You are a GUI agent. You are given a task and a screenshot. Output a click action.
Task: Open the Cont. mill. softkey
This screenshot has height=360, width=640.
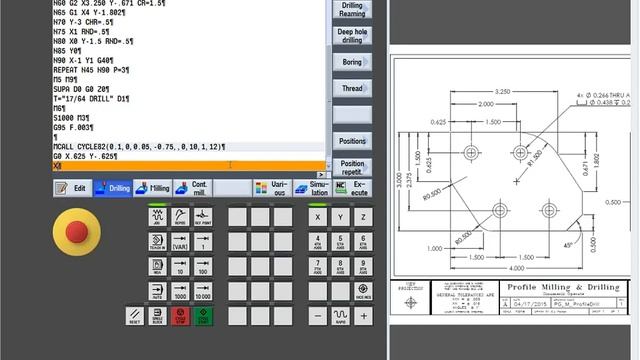pyautogui.click(x=193, y=188)
